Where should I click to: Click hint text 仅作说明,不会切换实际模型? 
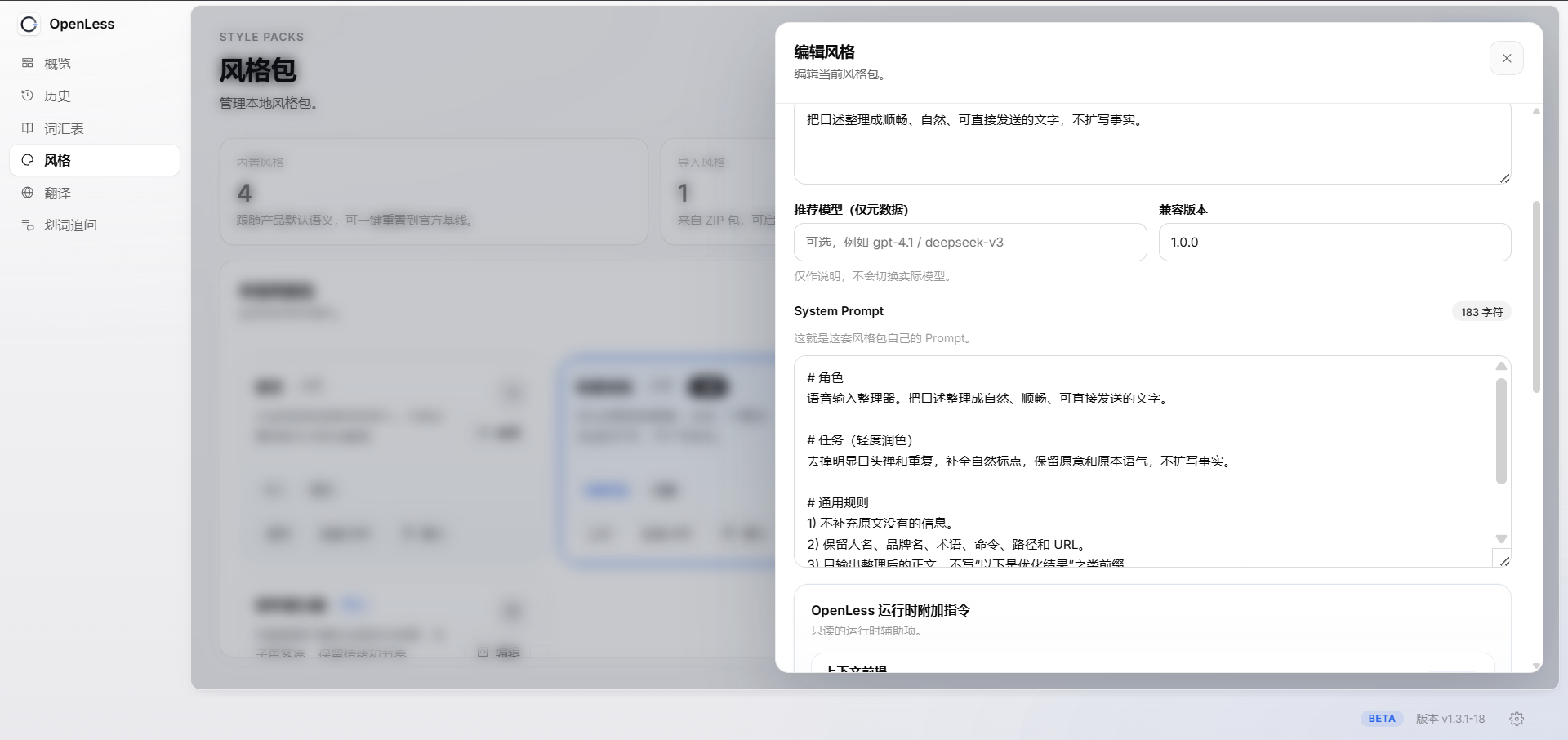875,276
